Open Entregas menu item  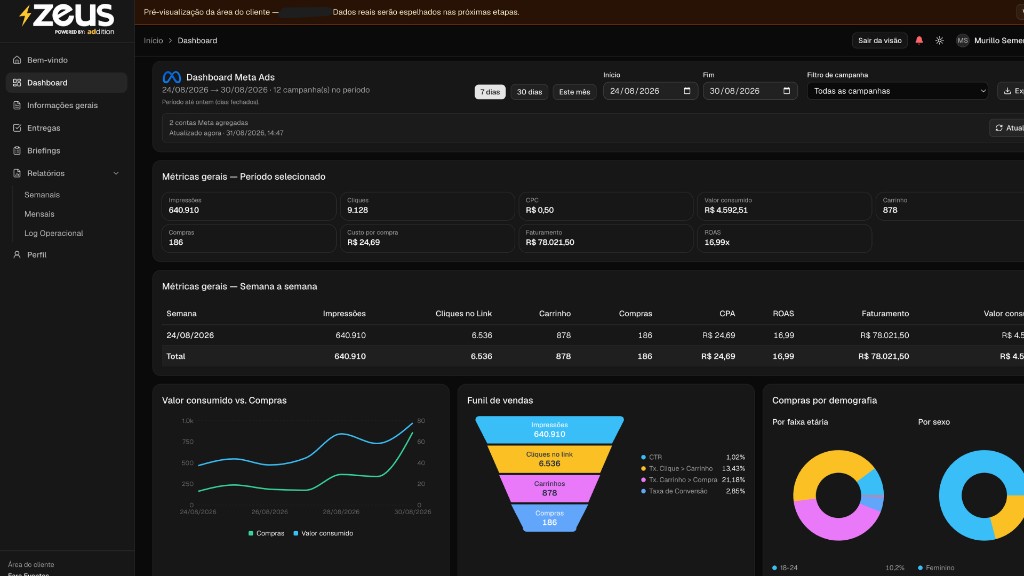(x=66, y=128)
